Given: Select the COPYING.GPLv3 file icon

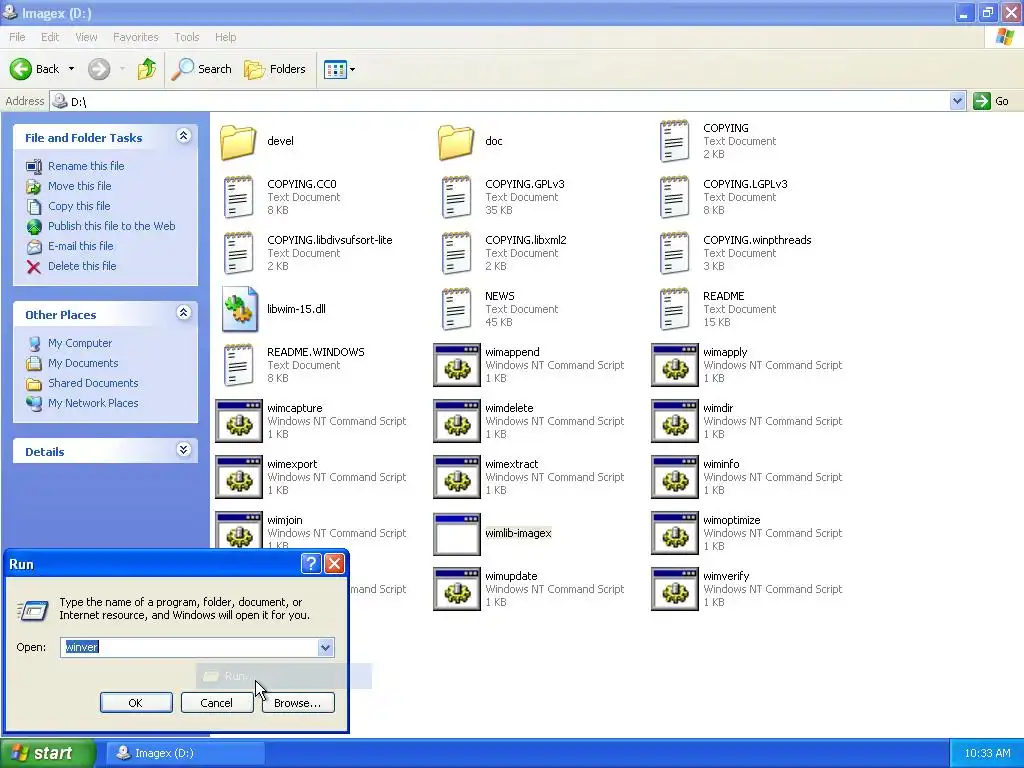Looking at the screenshot, I should (456, 197).
